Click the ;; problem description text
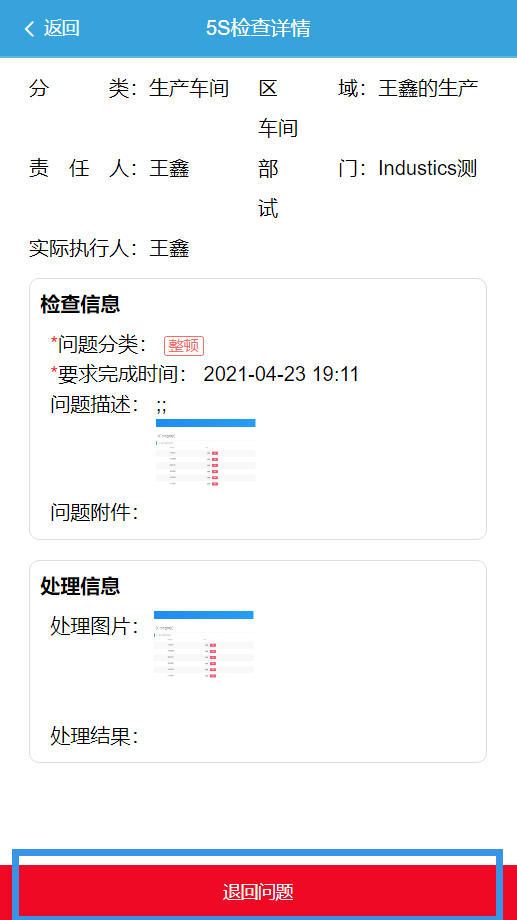The height and width of the screenshot is (920, 517). pyautogui.click(x=161, y=405)
